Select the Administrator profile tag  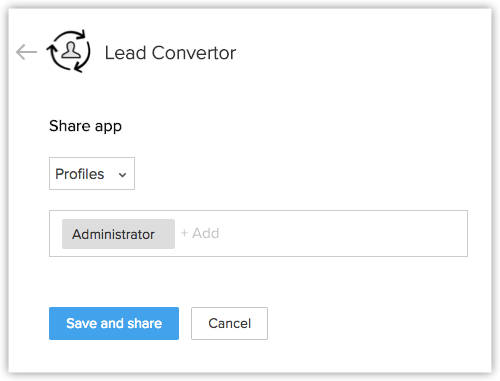click(118, 234)
